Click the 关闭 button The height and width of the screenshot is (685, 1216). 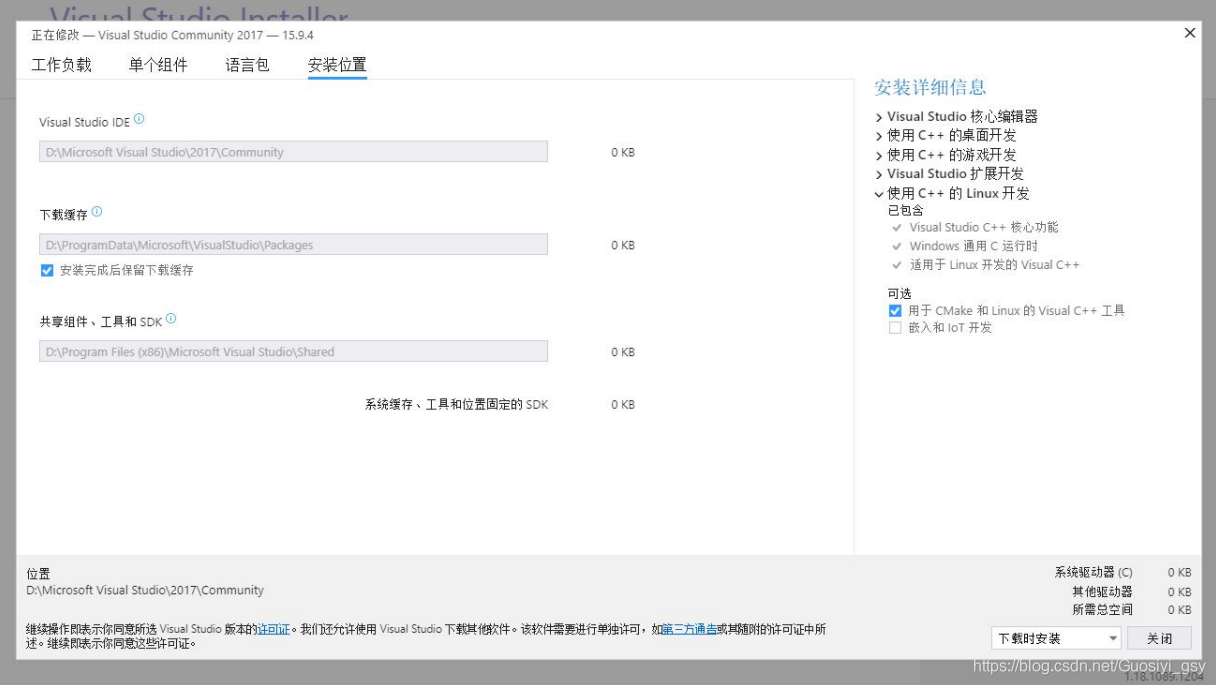[1159, 637]
